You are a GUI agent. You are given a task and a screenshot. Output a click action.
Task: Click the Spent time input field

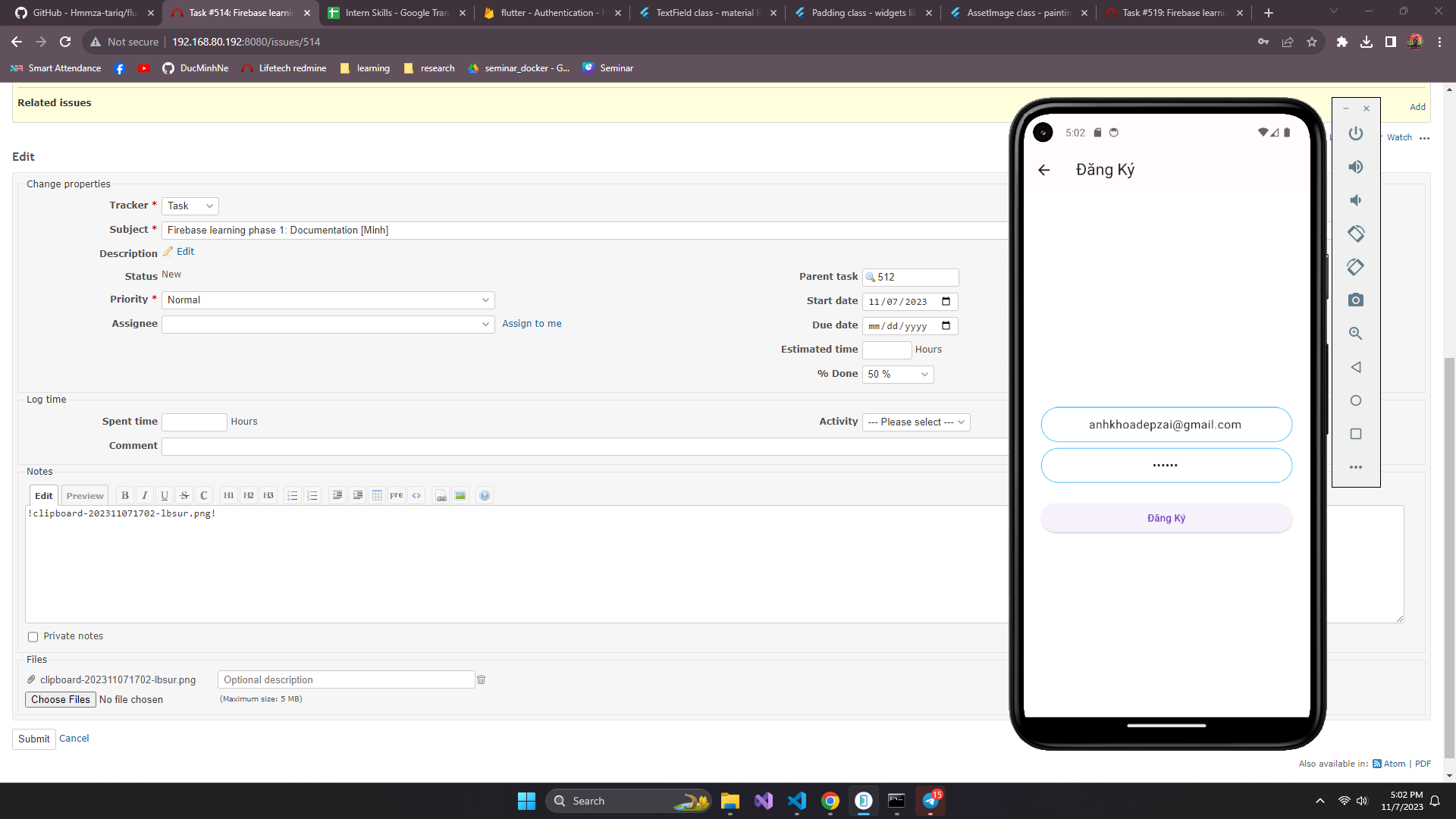pyautogui.click(x=194, y=422)
